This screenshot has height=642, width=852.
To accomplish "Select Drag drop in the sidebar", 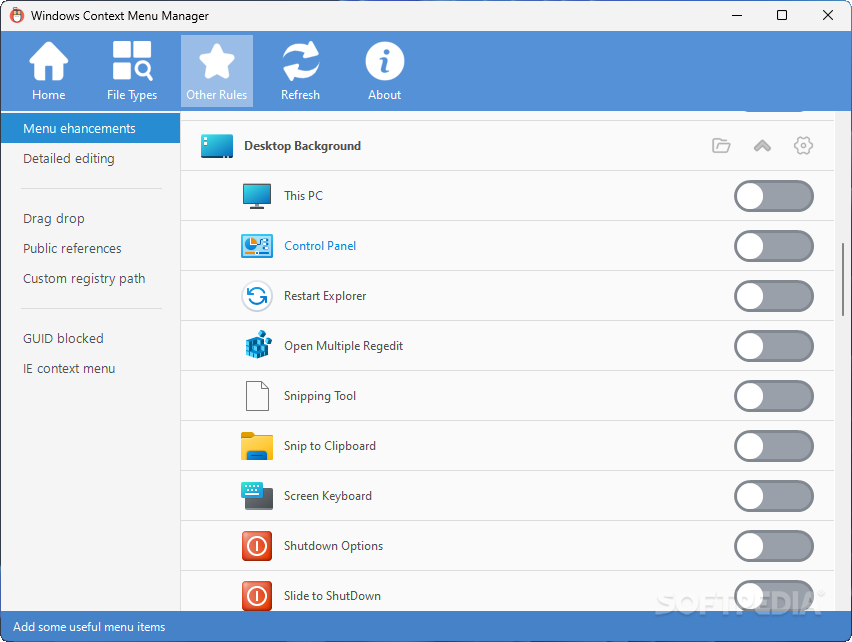I will click(90, 218).
